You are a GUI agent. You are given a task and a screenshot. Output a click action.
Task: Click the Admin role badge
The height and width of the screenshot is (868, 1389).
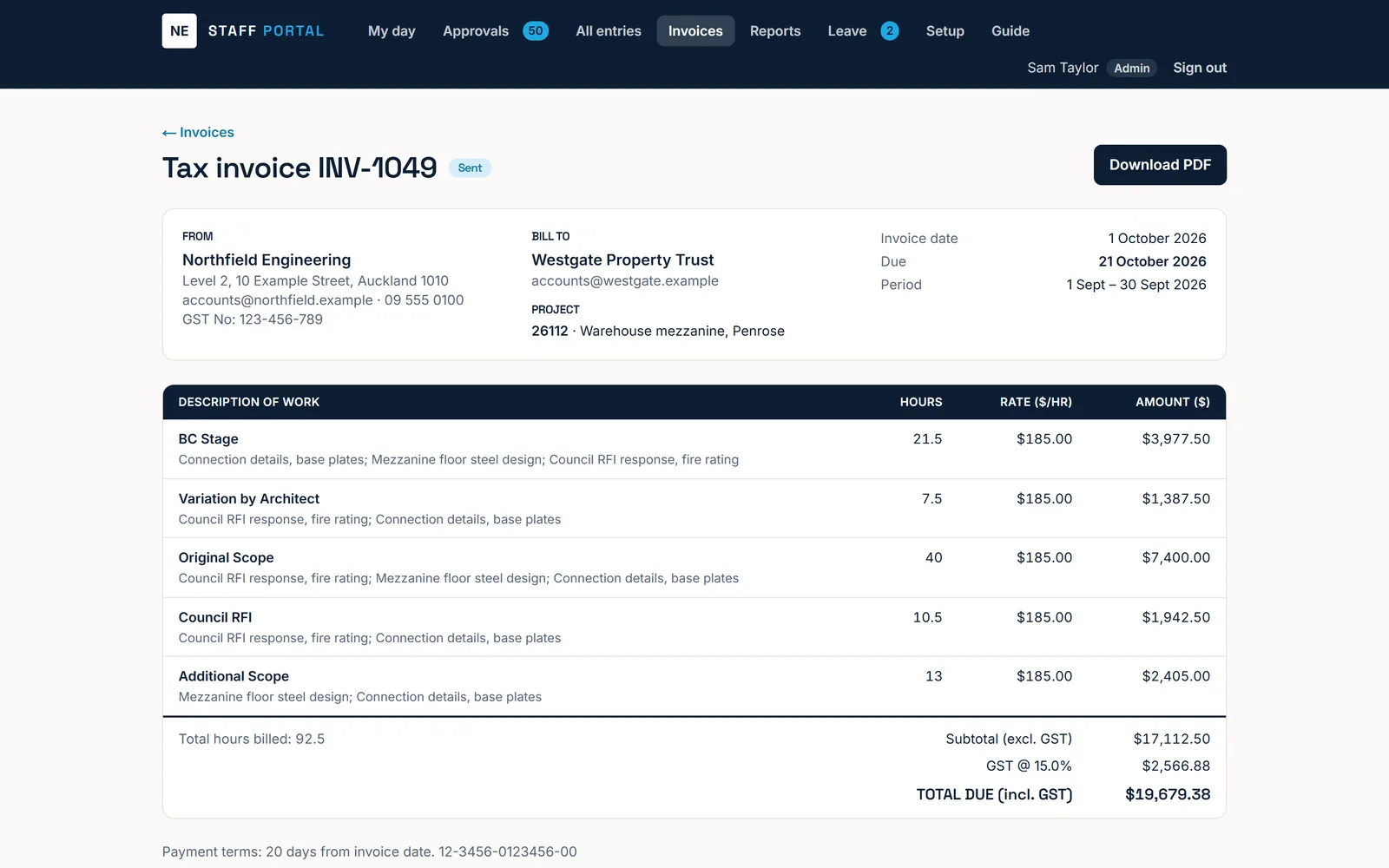1132,68
